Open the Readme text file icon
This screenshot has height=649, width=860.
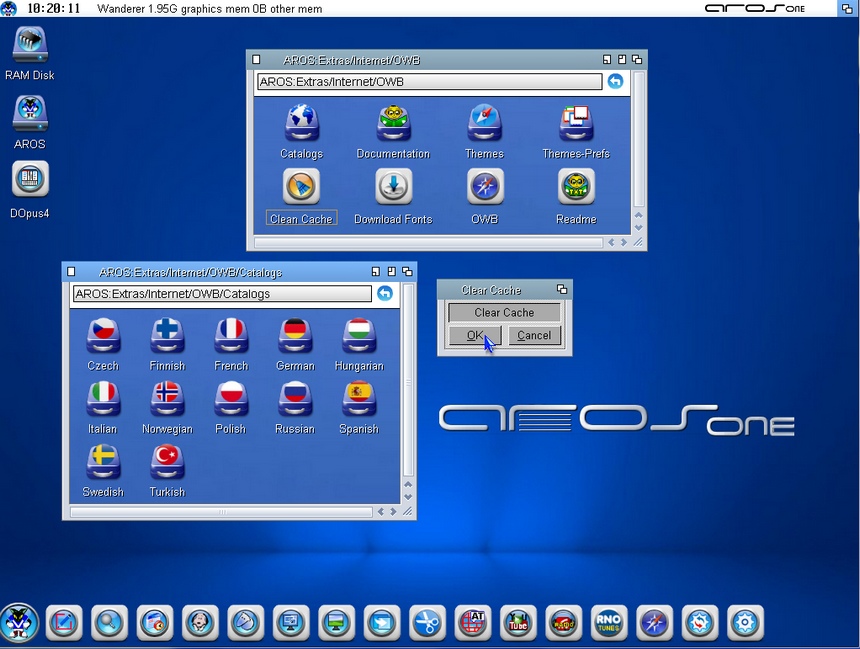pyautogui.click(x=576, y=187)
